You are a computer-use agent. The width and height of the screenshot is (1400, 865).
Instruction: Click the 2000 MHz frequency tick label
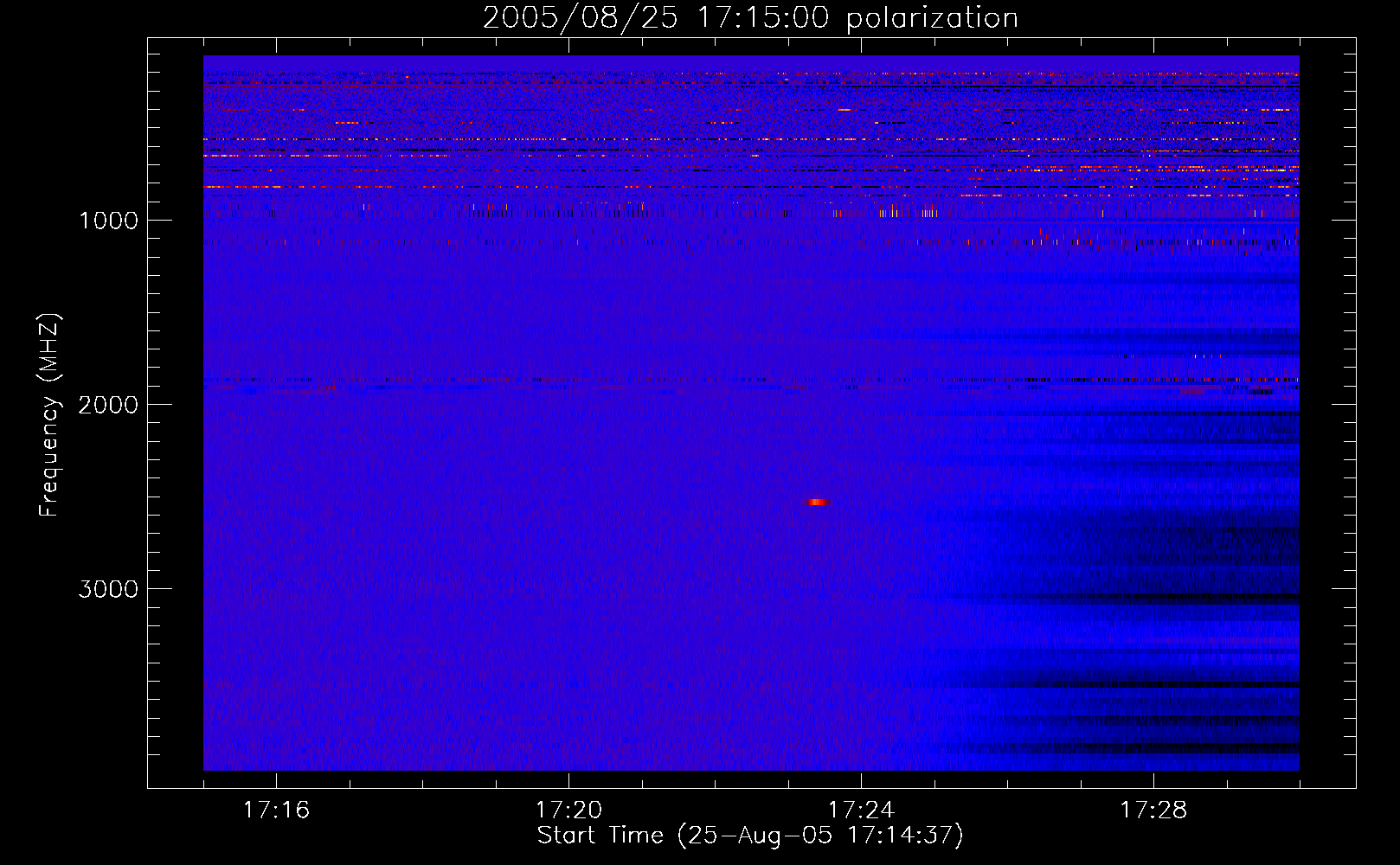[x=108, y=405]
